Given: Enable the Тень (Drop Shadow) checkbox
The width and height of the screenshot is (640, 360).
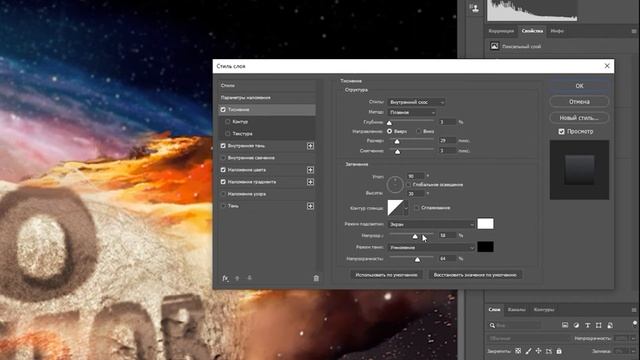Looking at the screenshot, I should click(x=223, y=206).
